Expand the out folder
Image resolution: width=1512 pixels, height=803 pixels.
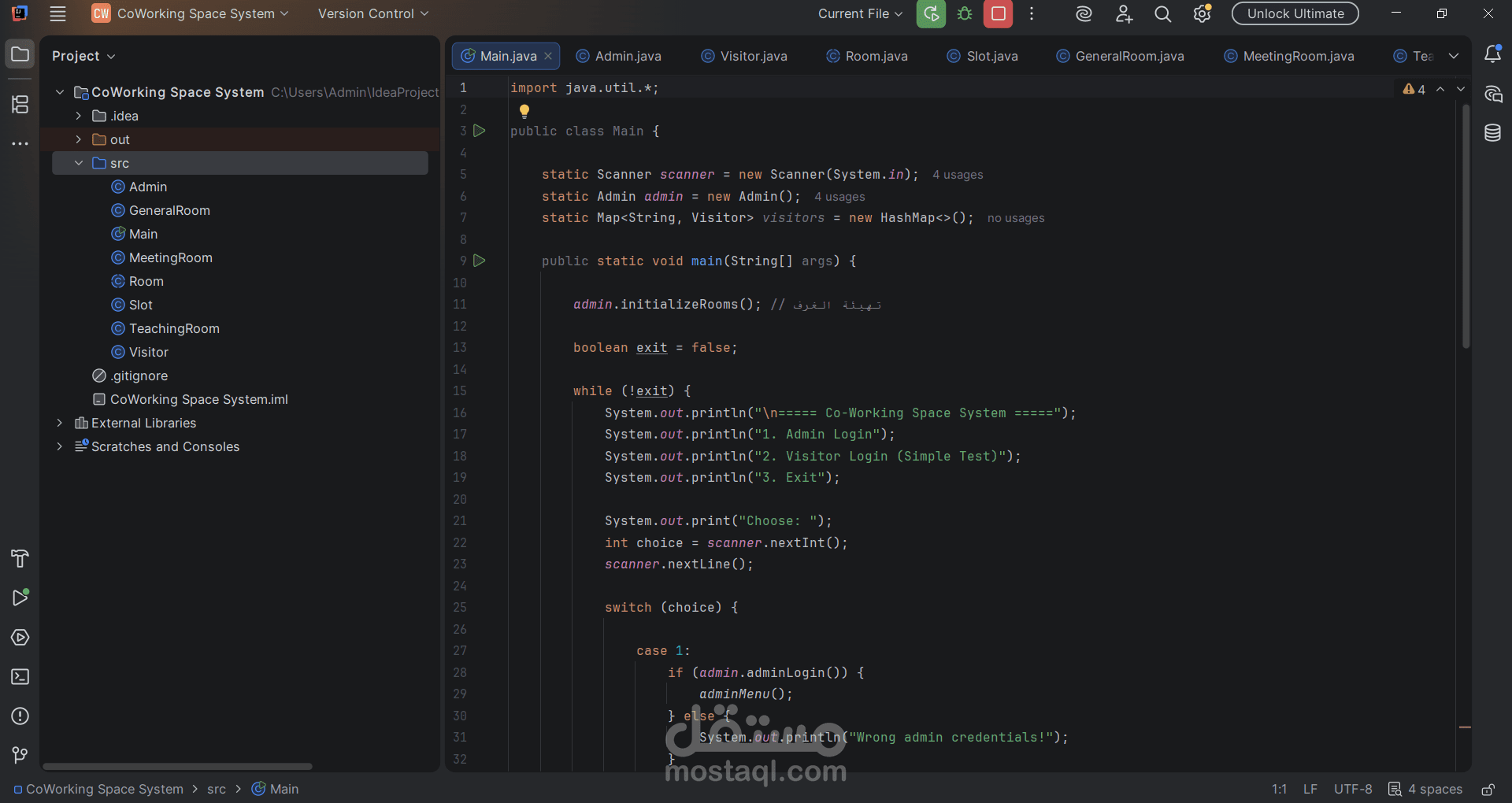click(78, 139)
